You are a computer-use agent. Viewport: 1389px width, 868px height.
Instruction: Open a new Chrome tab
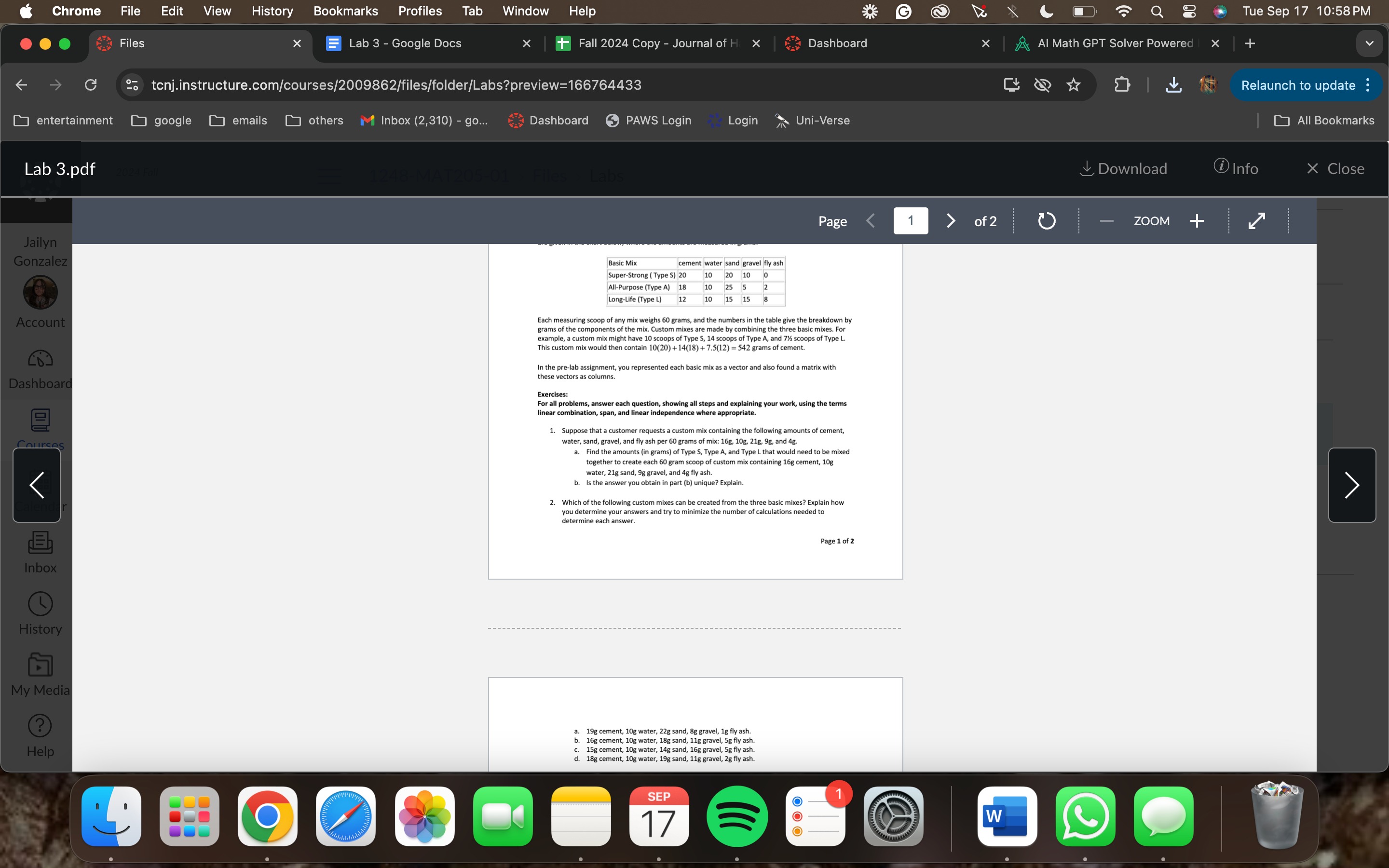1250,43
